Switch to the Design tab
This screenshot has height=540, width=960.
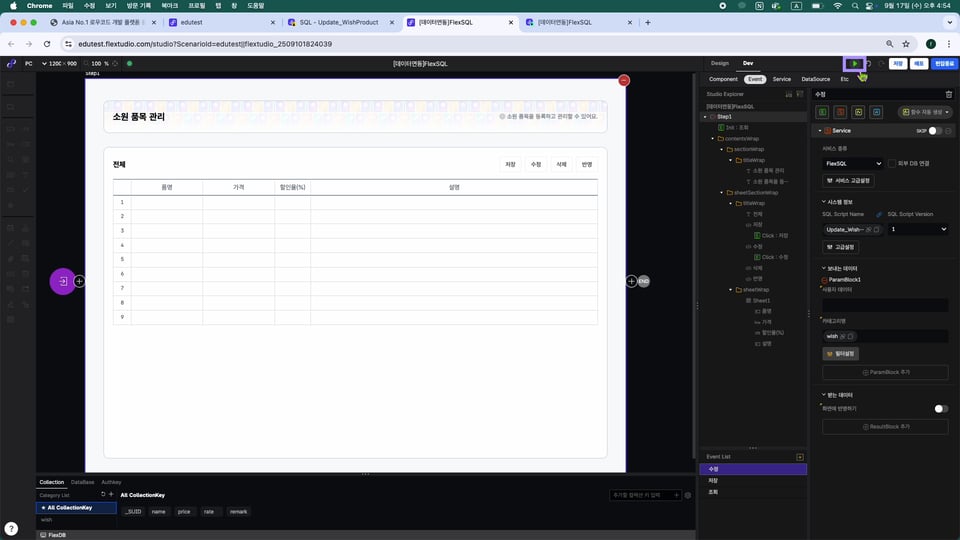pos(719,63)
